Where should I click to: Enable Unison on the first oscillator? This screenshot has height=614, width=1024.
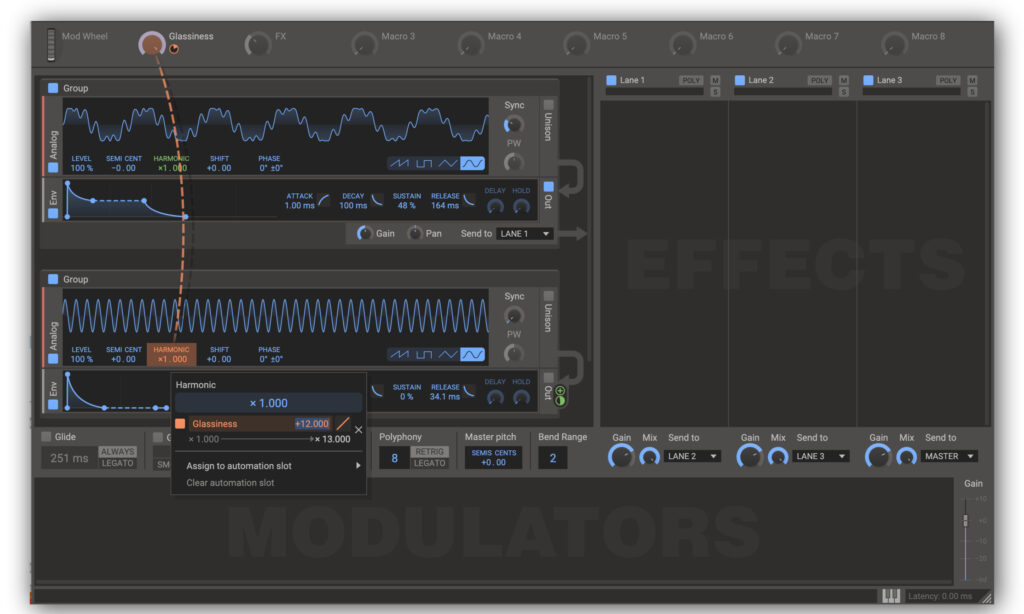pos(548,105)
